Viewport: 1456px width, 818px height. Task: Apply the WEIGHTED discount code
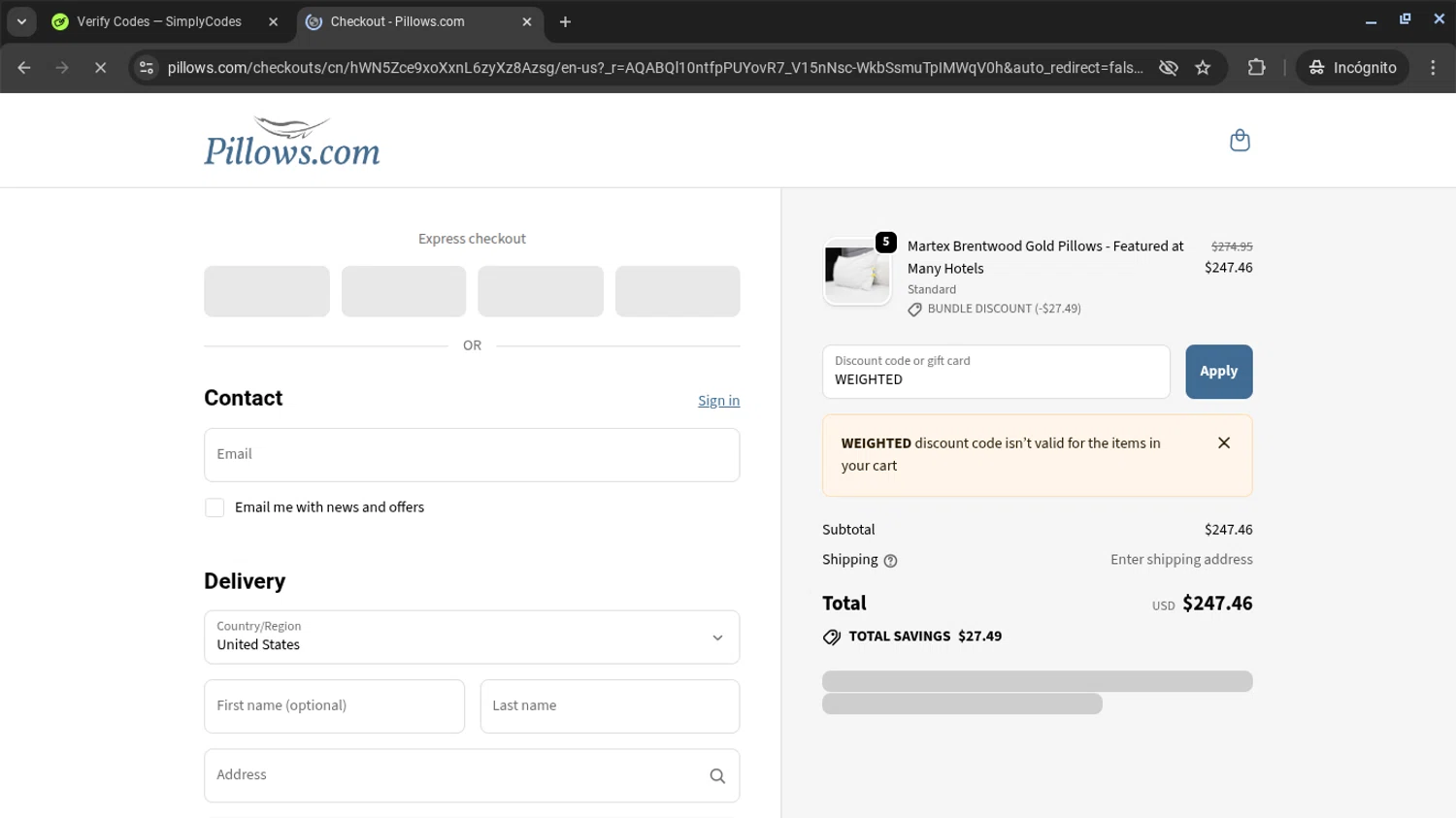coord(1218,372)
